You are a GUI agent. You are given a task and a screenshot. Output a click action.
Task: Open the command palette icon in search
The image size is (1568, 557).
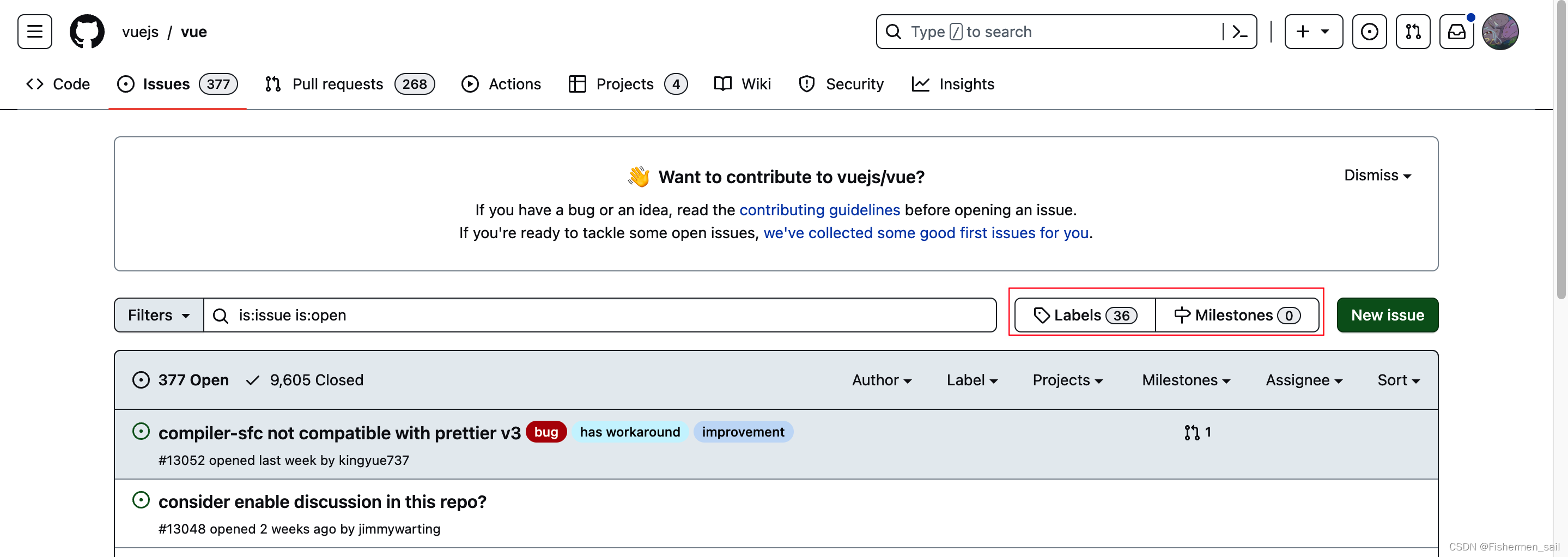point(1240,32)
